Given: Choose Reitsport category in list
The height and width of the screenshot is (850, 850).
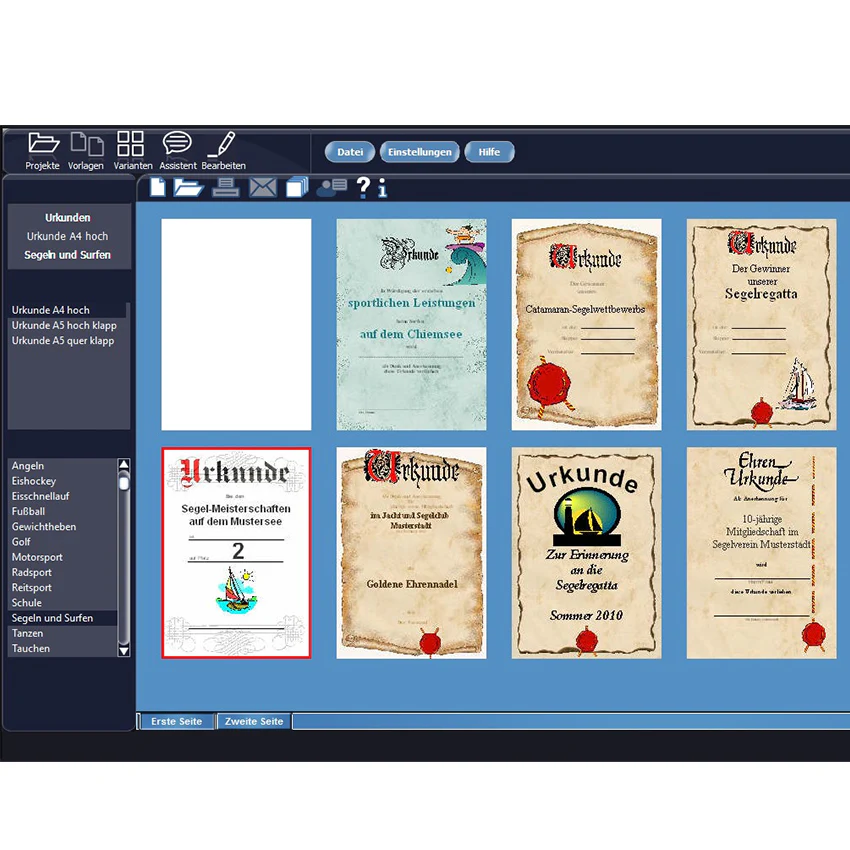Looking at the screenshot, I should tap(62, 587).
